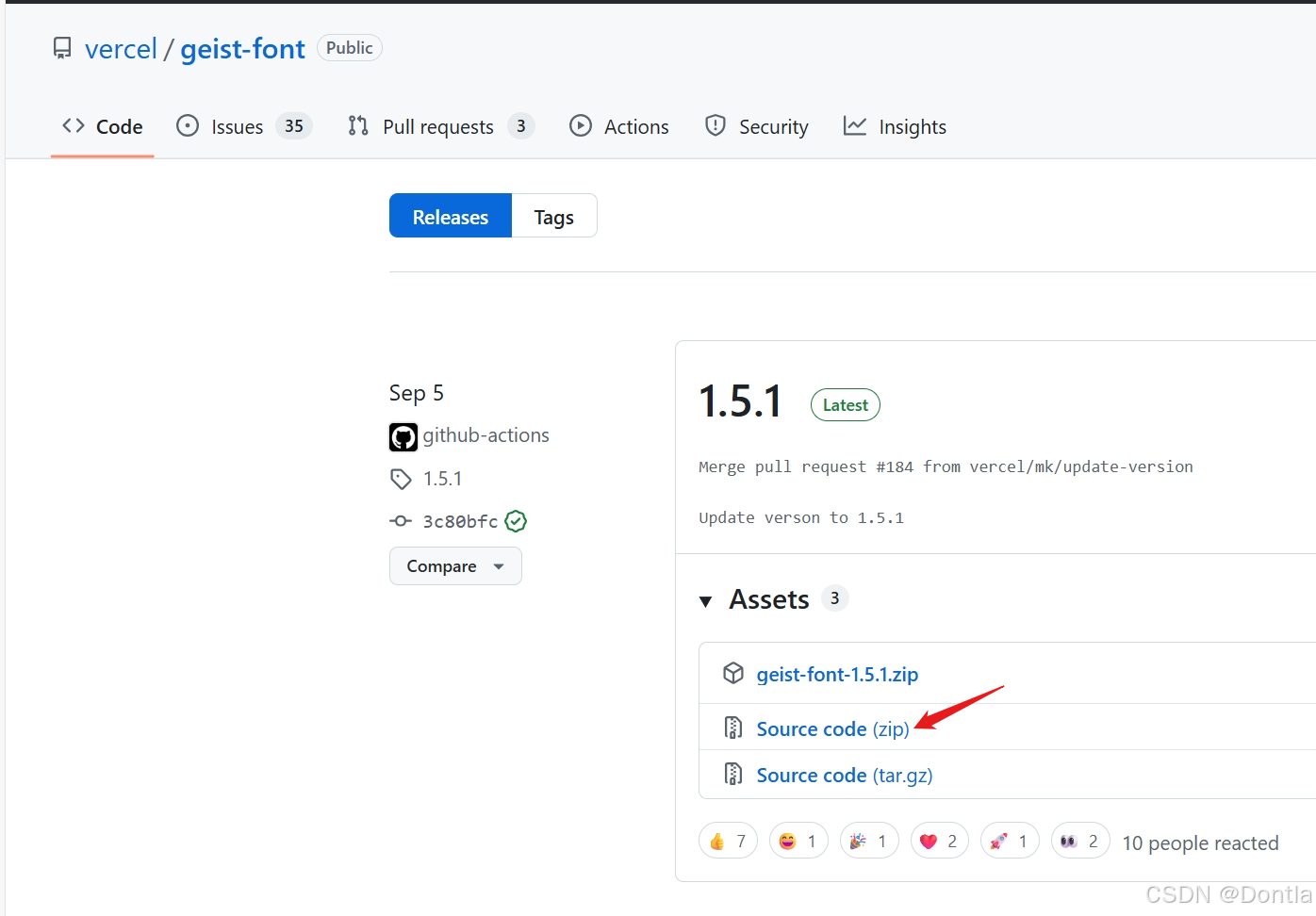1316x916 pixels.
Task: Open the vercel owner link
Action: 121,49
